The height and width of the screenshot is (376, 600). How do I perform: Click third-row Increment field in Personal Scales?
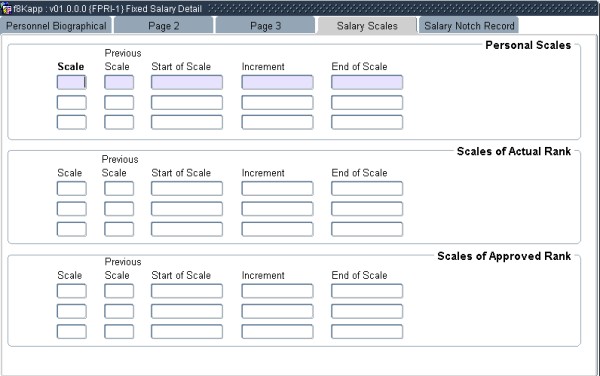click(x=277, y=122)
